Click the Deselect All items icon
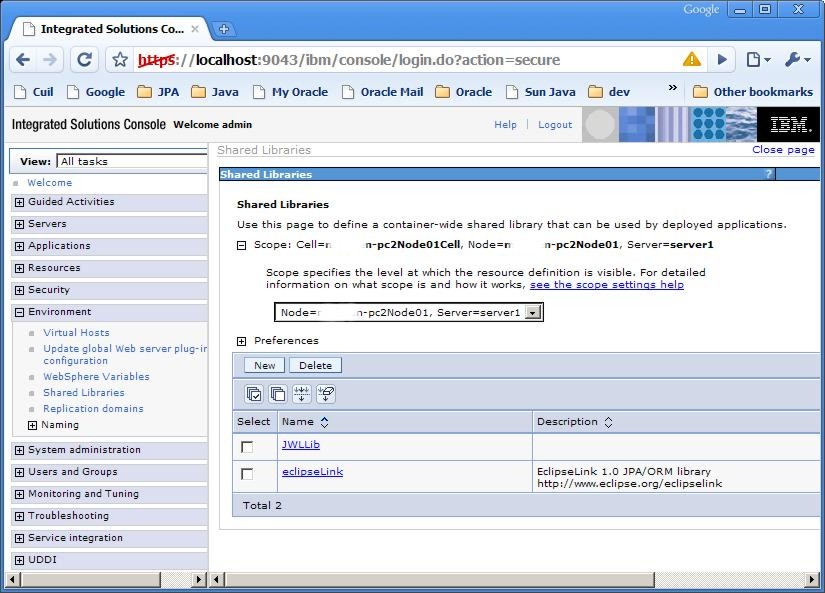 [278, 394]
